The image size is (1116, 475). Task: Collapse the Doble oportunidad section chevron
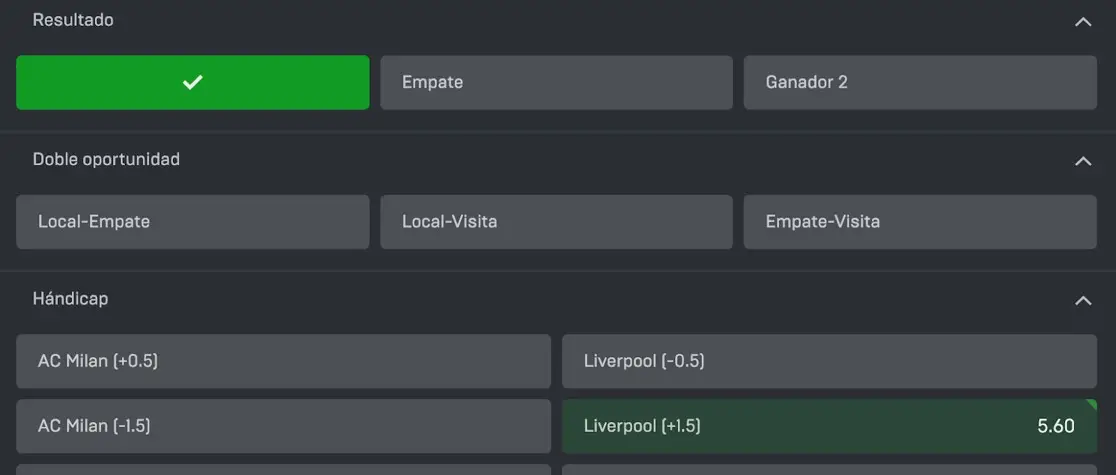1083,161
